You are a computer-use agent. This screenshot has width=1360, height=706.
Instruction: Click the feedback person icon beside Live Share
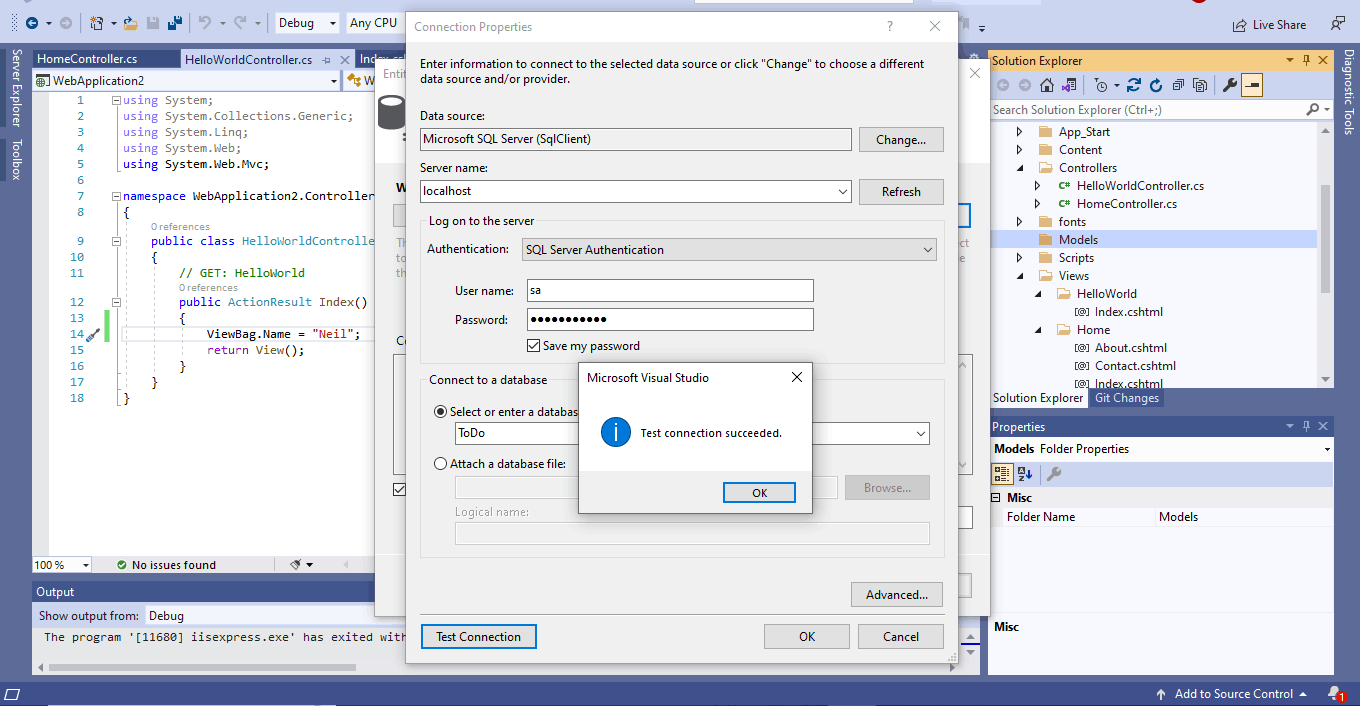click(x=1338, y=24)
